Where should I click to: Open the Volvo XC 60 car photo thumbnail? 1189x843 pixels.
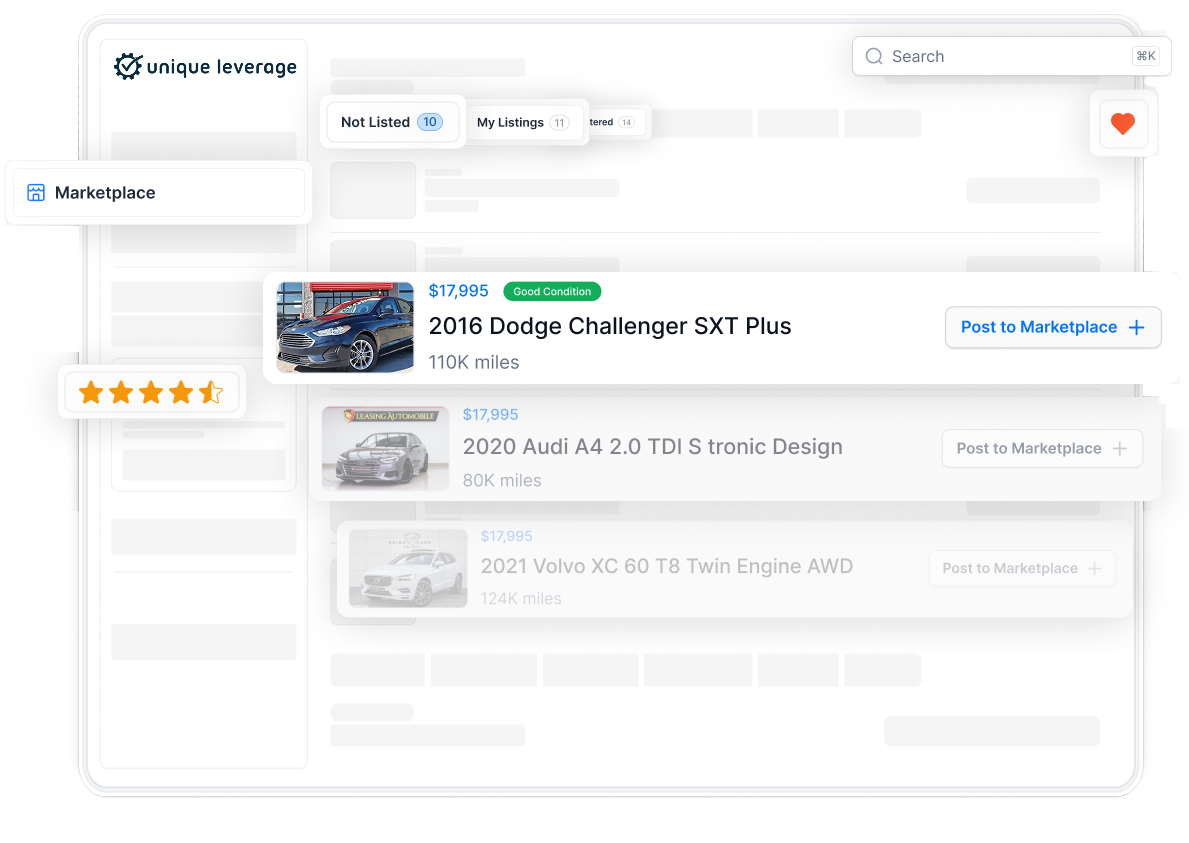coord(408,569)
